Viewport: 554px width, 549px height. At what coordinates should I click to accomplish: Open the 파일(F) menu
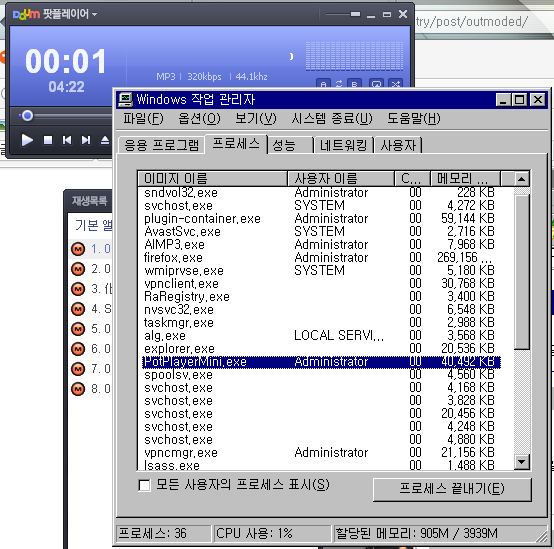(143, 118)
